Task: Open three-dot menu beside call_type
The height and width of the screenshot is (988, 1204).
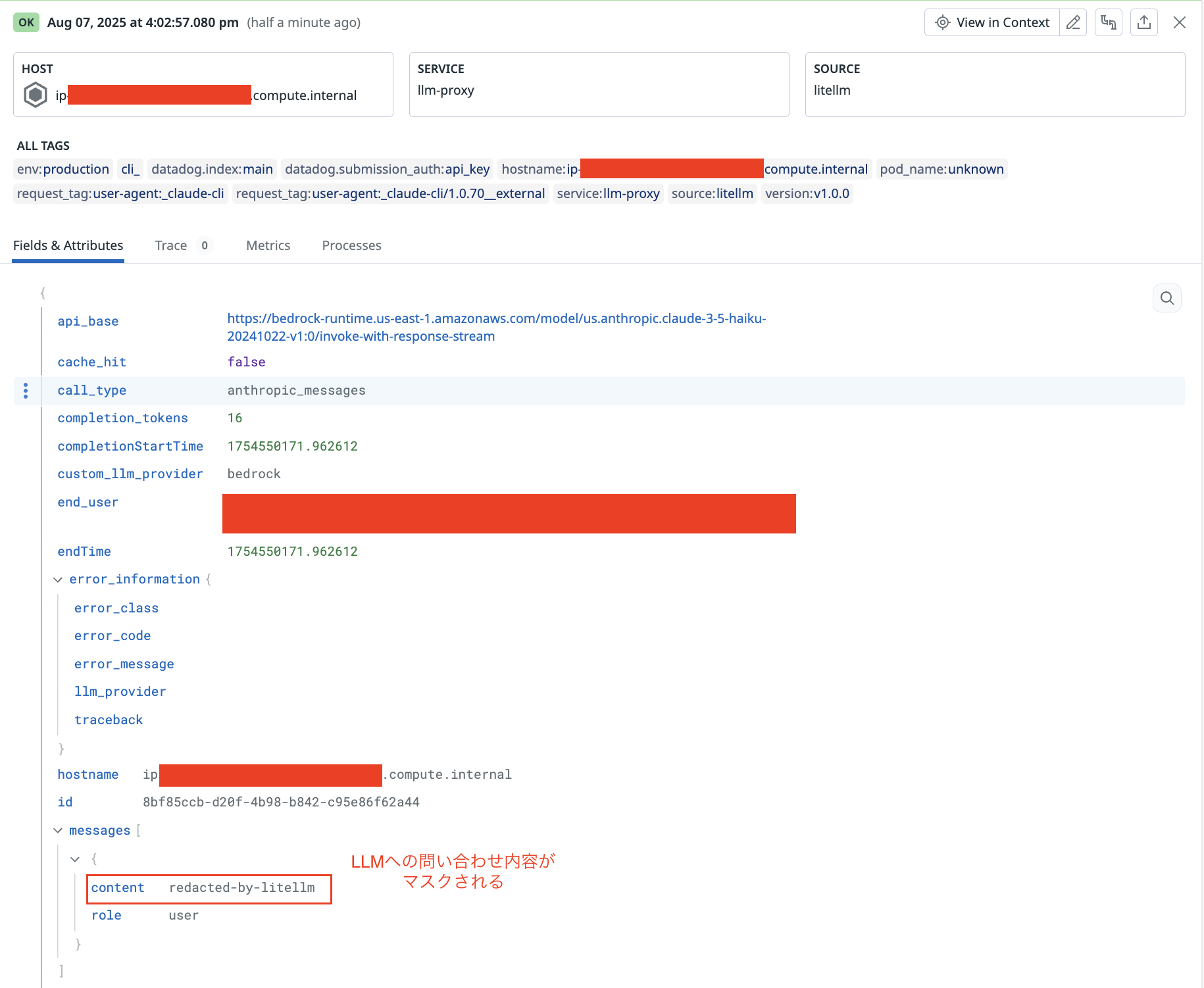Action: 26,391
